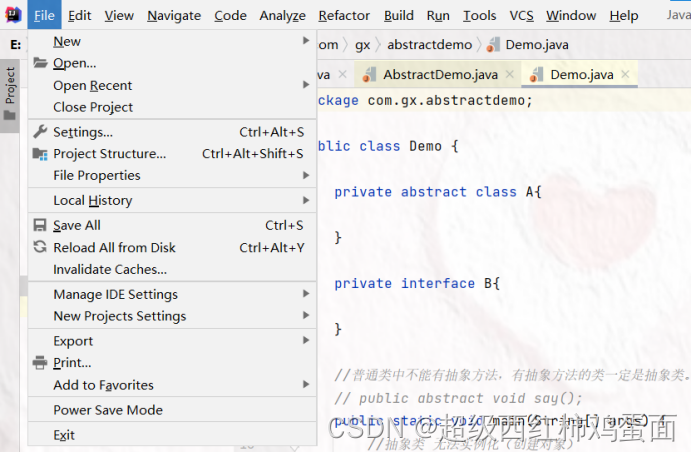Click the Project tool window folder icon
The image size is (692, 452).
10,116
